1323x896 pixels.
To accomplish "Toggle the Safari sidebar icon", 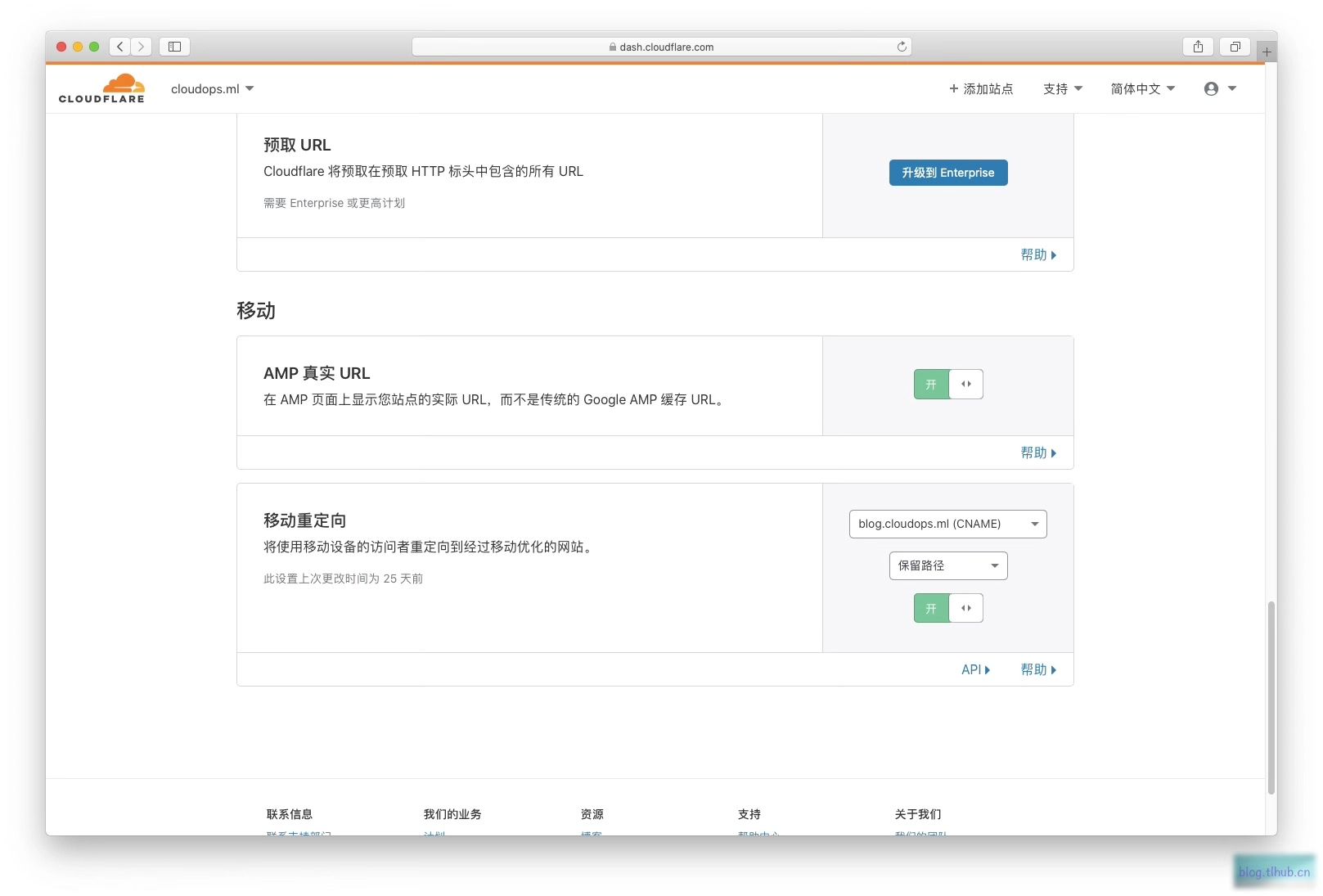I will pos(174,47).
